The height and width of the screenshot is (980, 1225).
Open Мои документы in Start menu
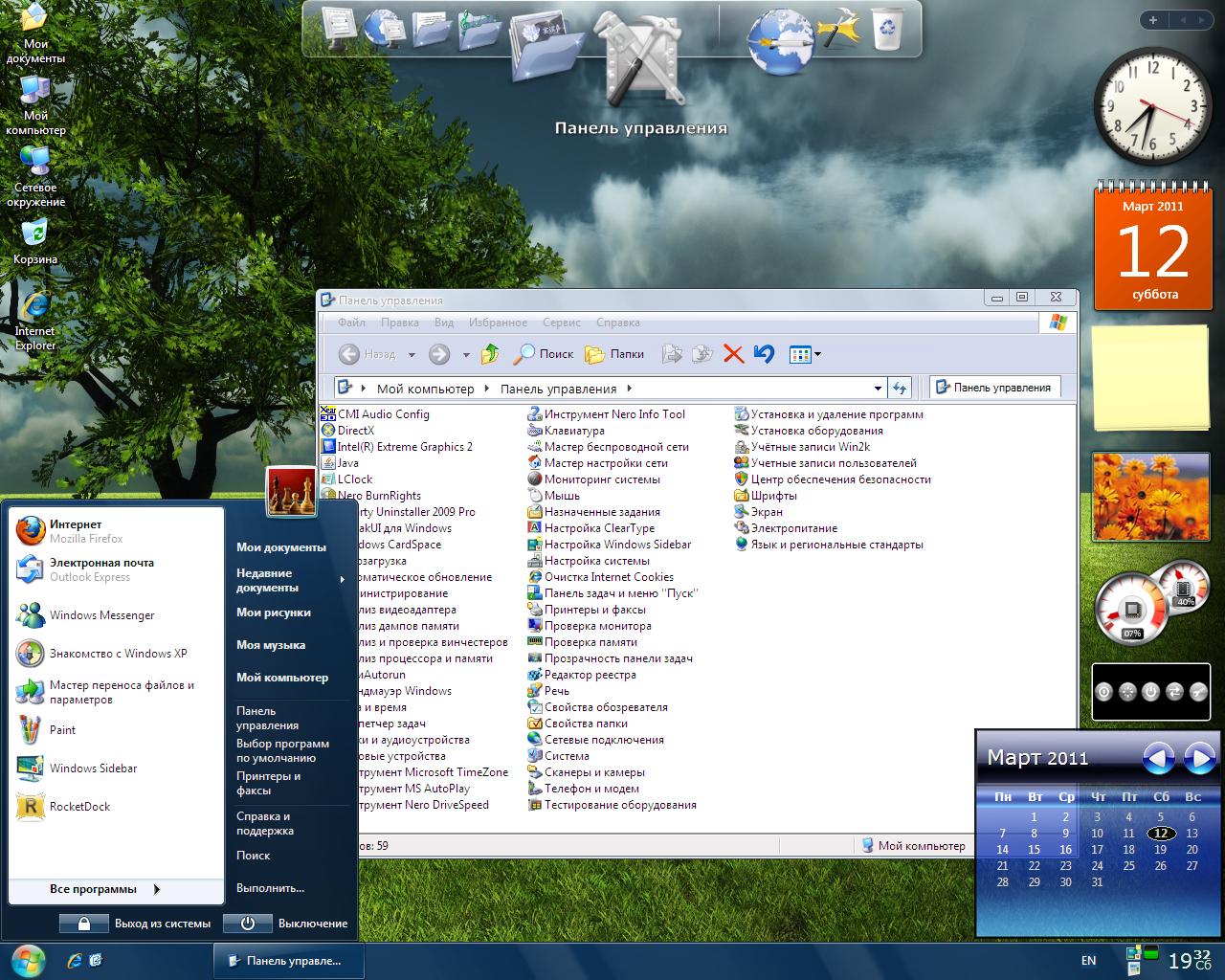tap(280, 547)
